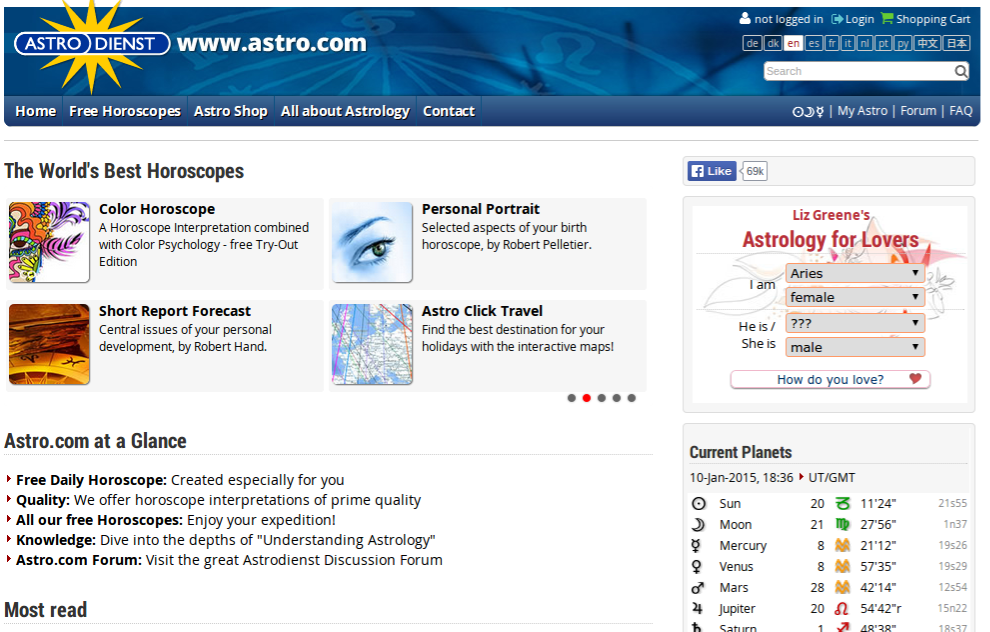Click the Astrodienst sun logo
990x632 pixels.
pos(92,44)
